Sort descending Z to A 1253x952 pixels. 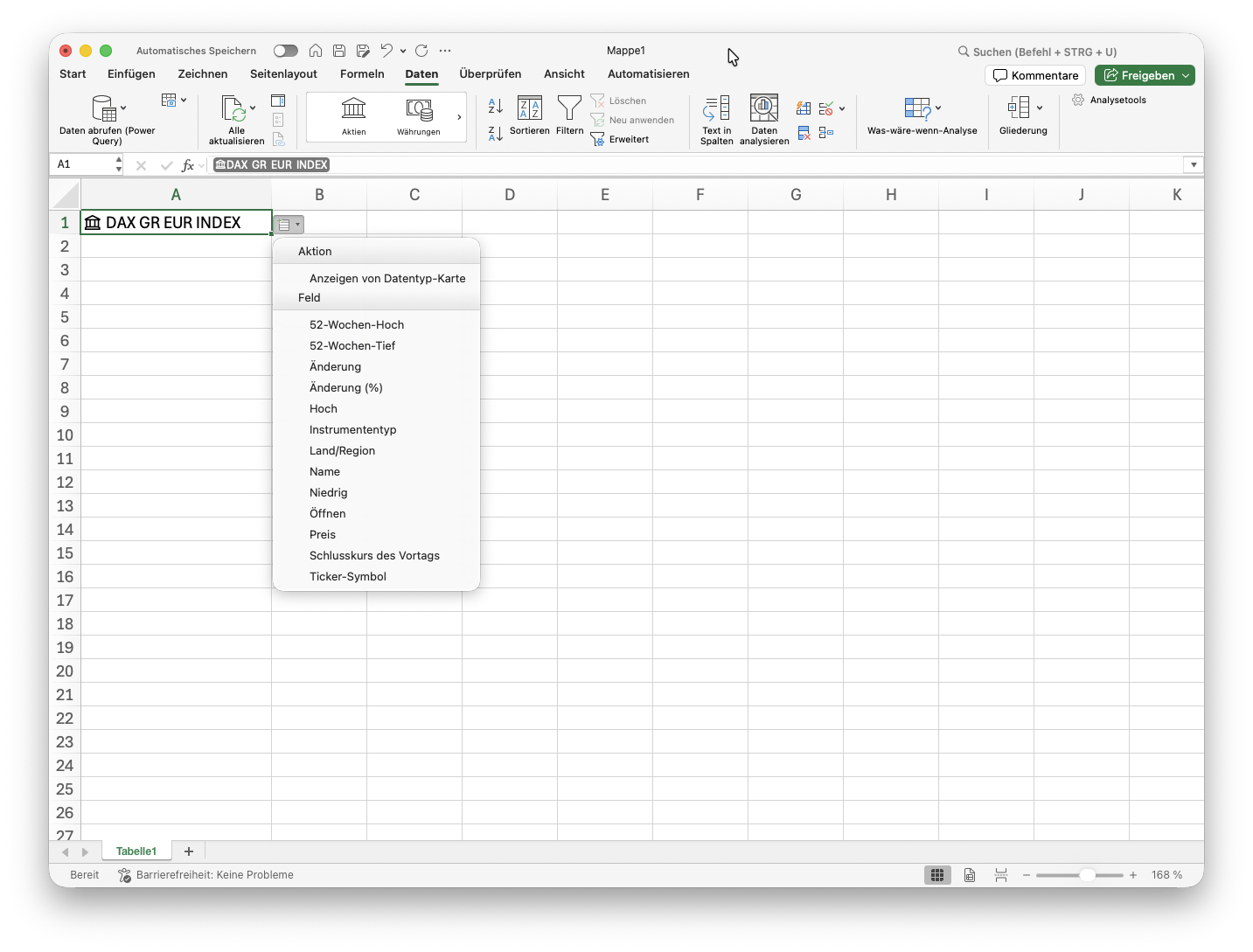496,133
